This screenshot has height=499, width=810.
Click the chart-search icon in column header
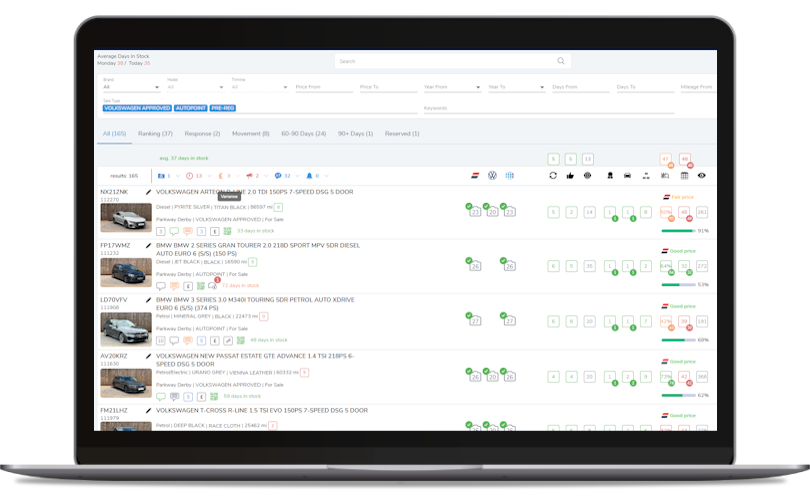click(x=665, y=176)
